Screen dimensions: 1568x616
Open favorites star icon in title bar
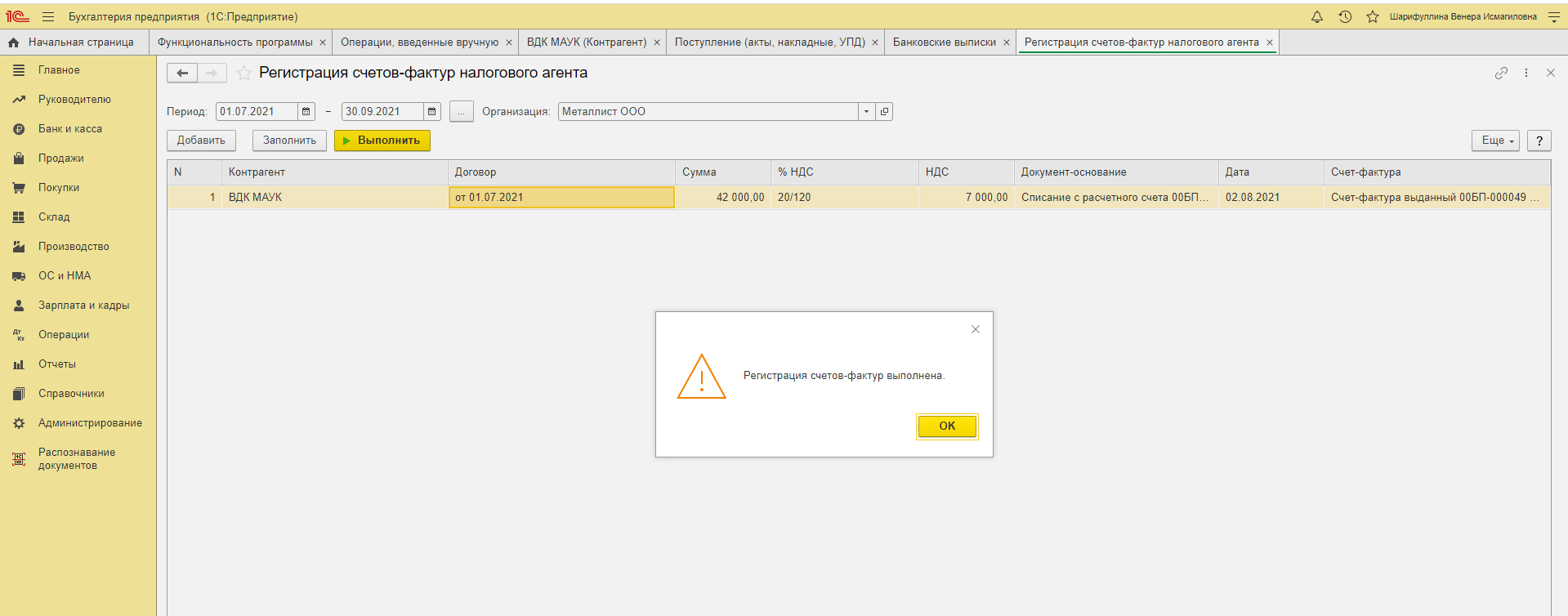click(1373, 16)
